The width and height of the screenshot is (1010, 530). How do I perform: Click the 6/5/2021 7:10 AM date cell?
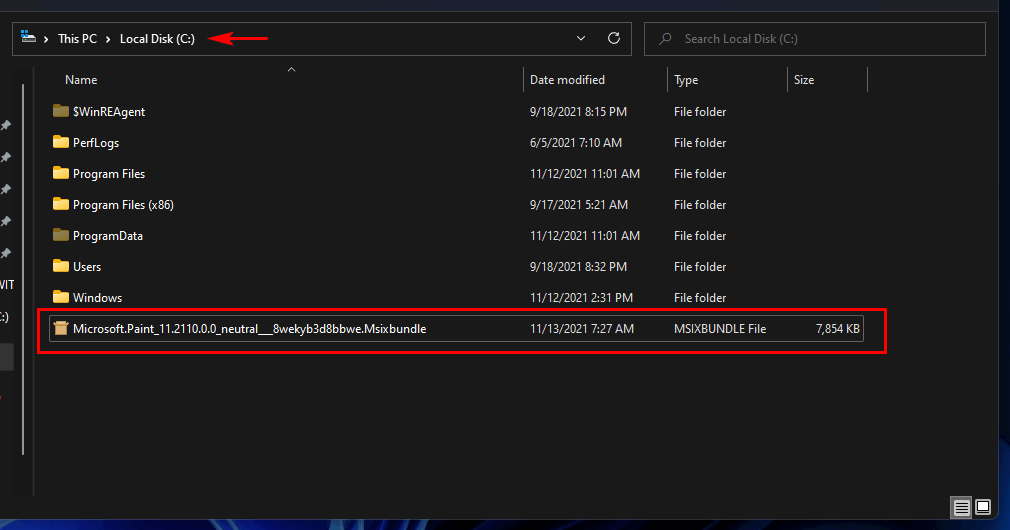(x=576, y=142)
